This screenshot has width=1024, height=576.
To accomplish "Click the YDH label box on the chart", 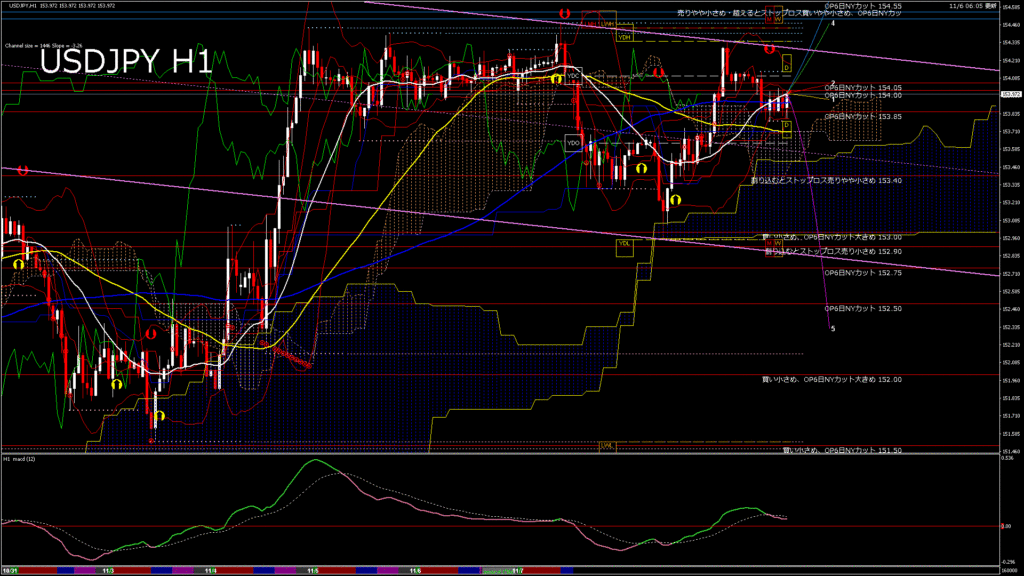I will 625,37.
